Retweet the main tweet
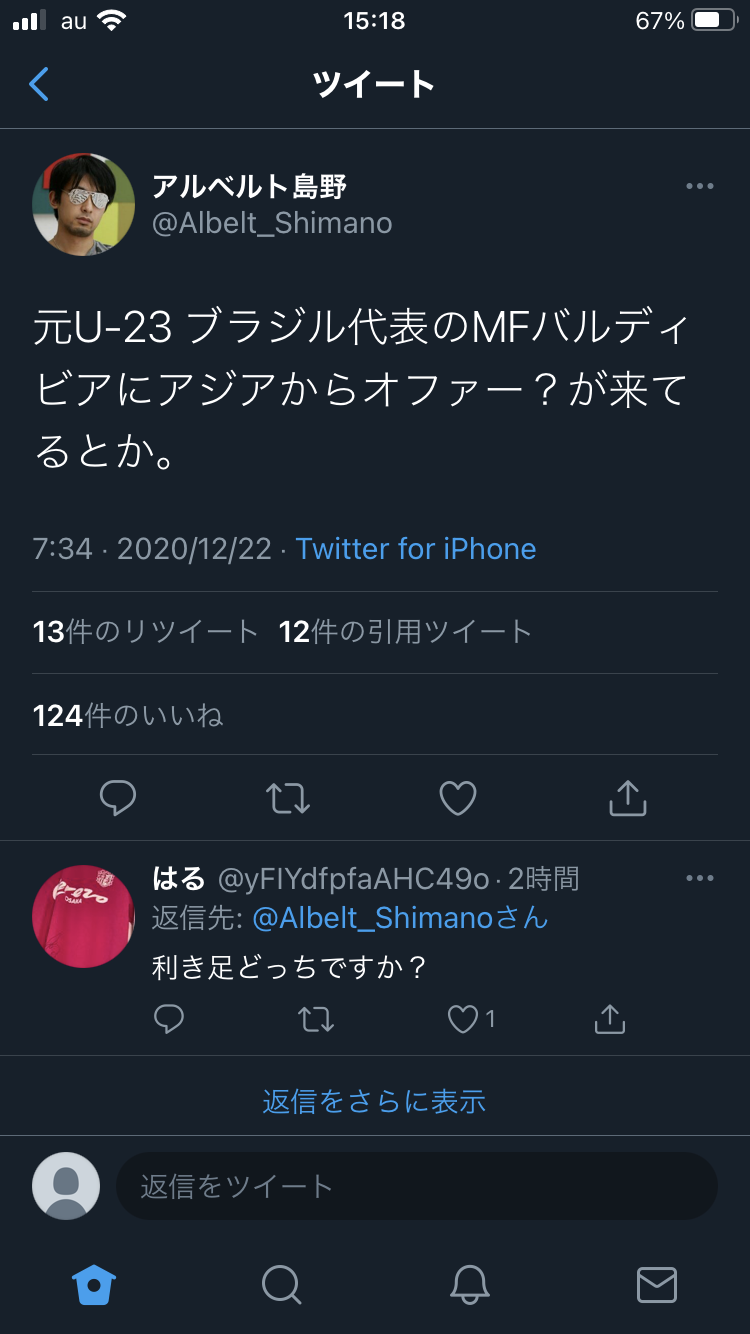This screenshot has height=1334, width=750. [x=288, y=797]
